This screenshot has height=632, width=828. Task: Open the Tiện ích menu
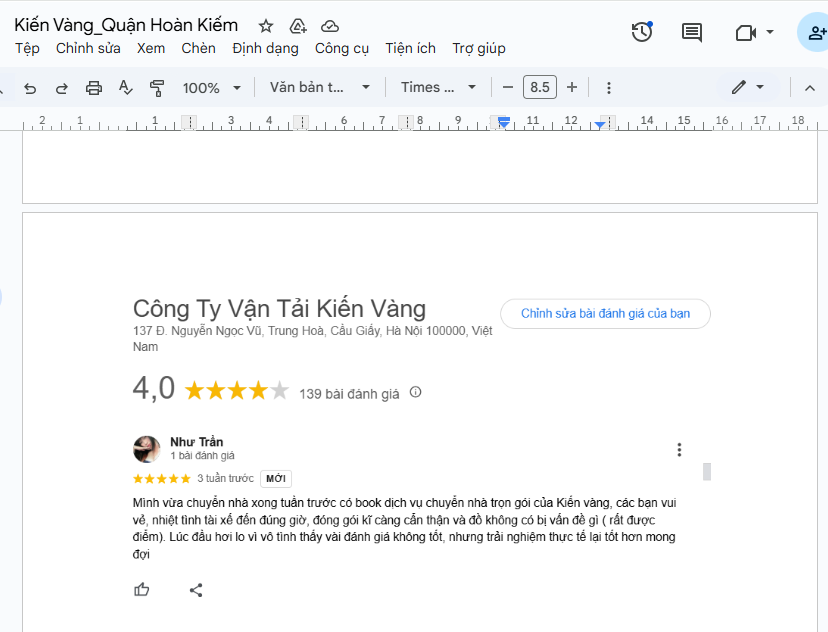pyautogui.click(x=410, y=48)
